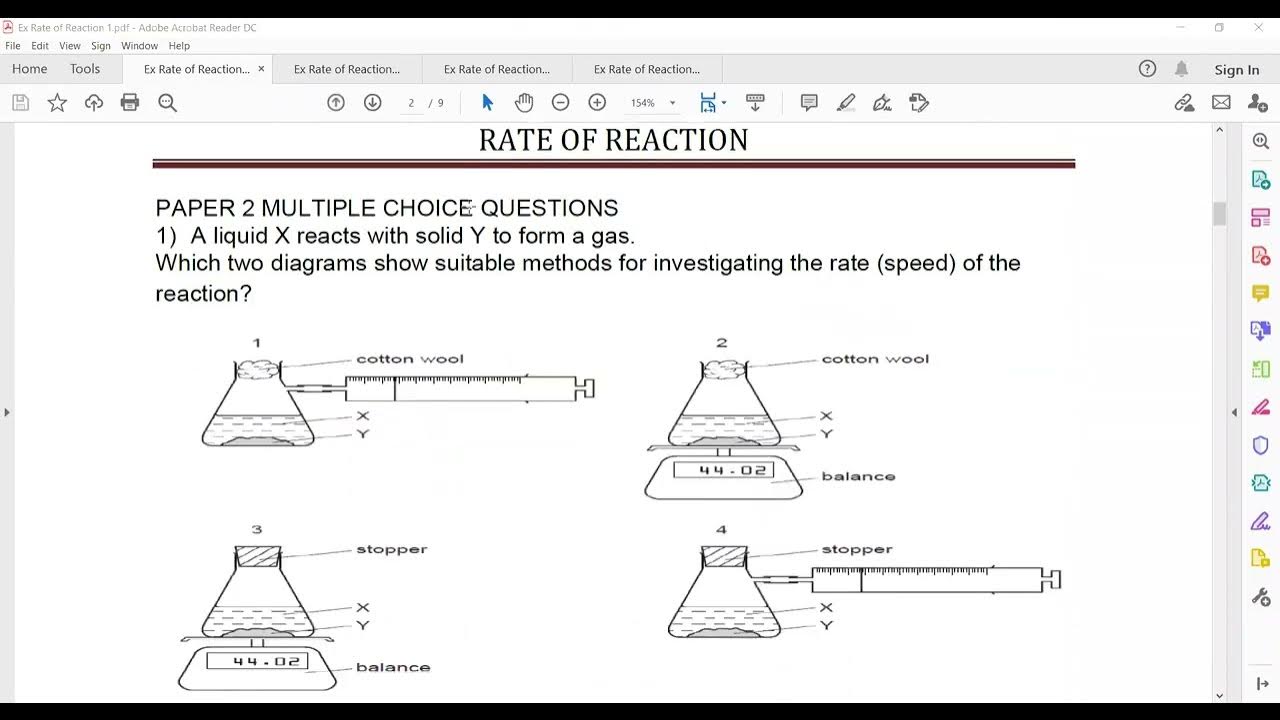Open Organize Pages green icon in right pane
Viewport: 1280px width, 720px height.
coord(1261,369)
